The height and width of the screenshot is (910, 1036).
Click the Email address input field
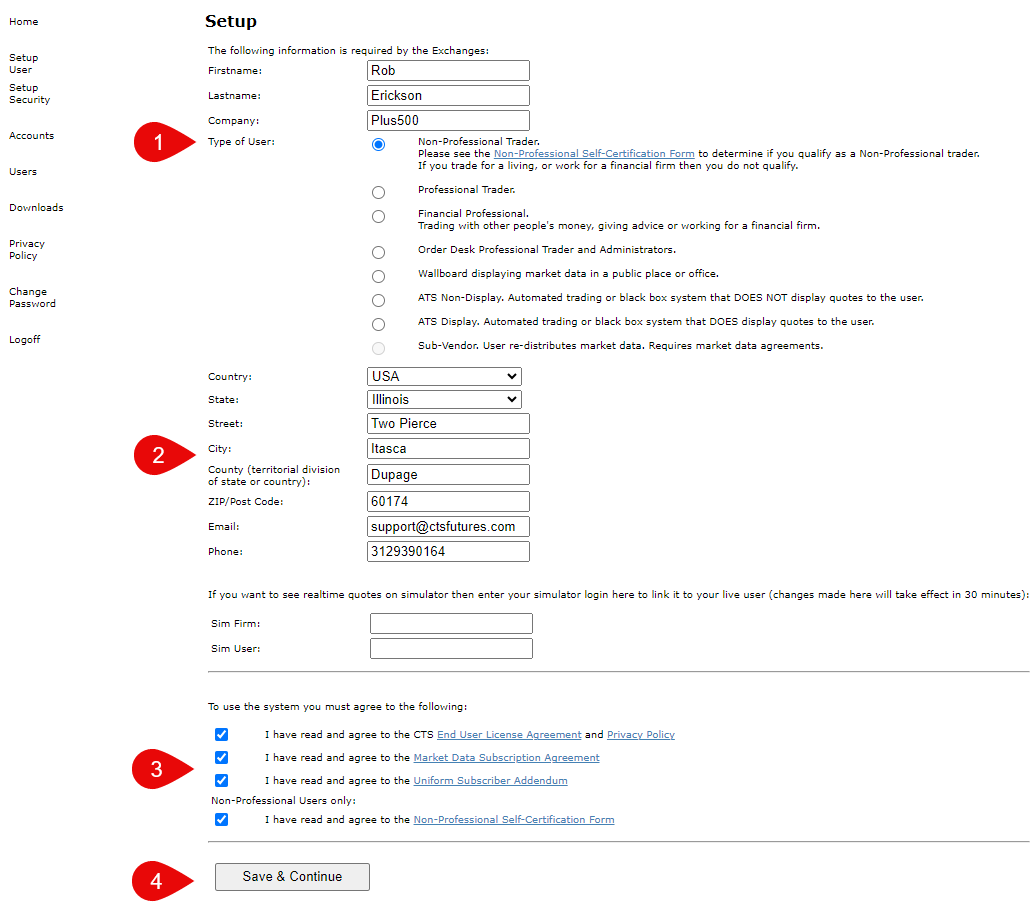[447, 526]
